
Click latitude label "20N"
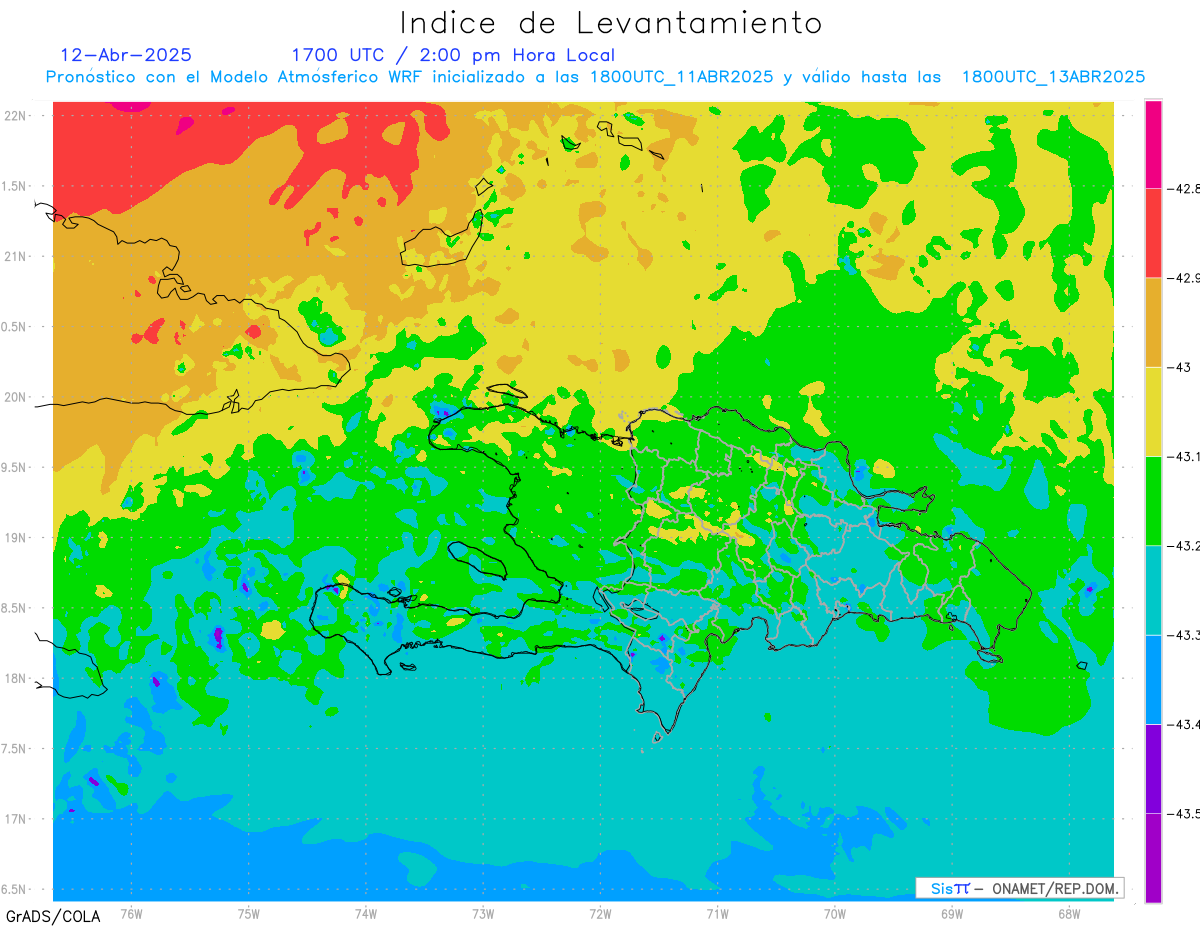pos(16,397)
